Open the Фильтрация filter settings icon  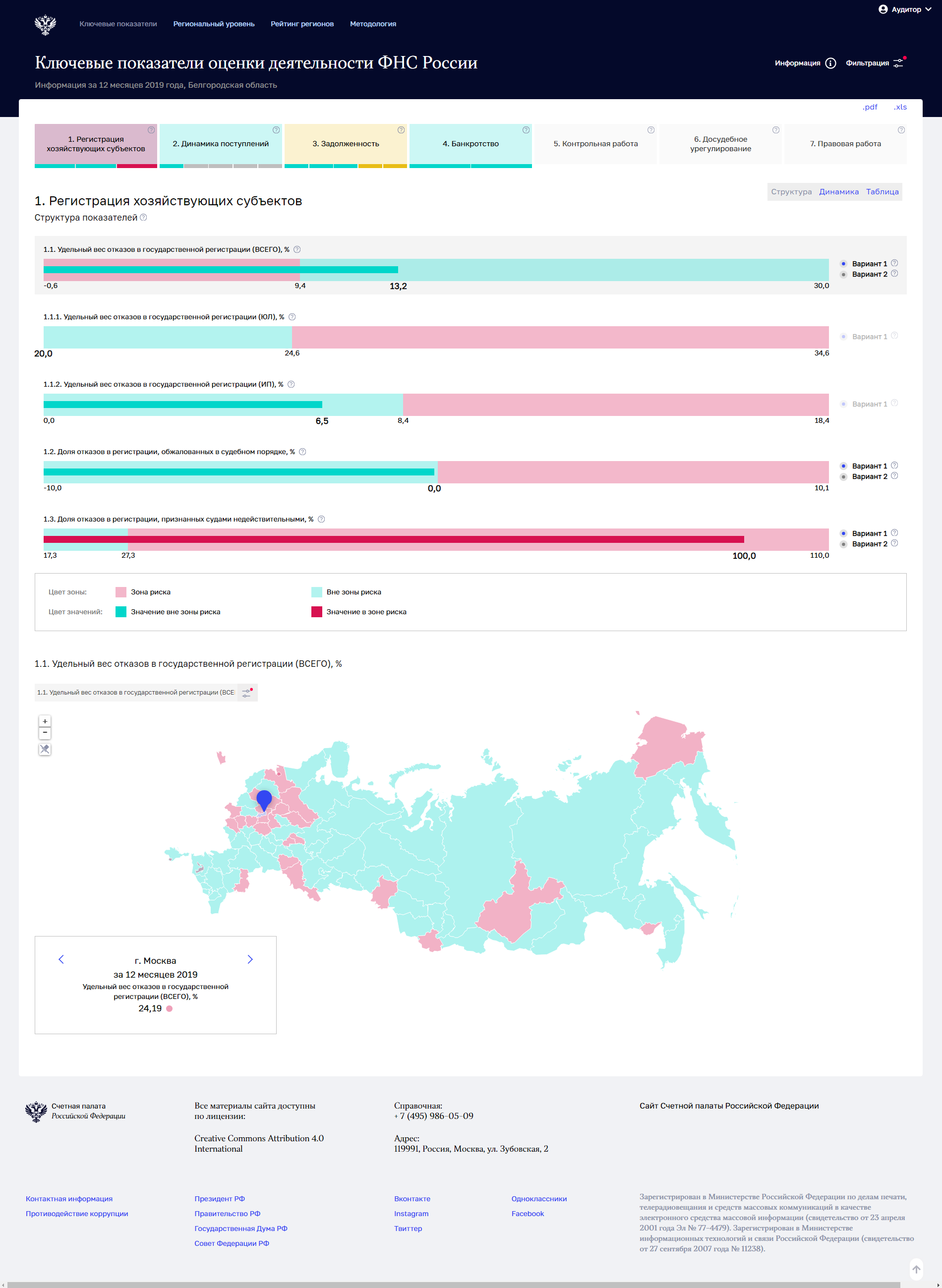coord(899,63)
